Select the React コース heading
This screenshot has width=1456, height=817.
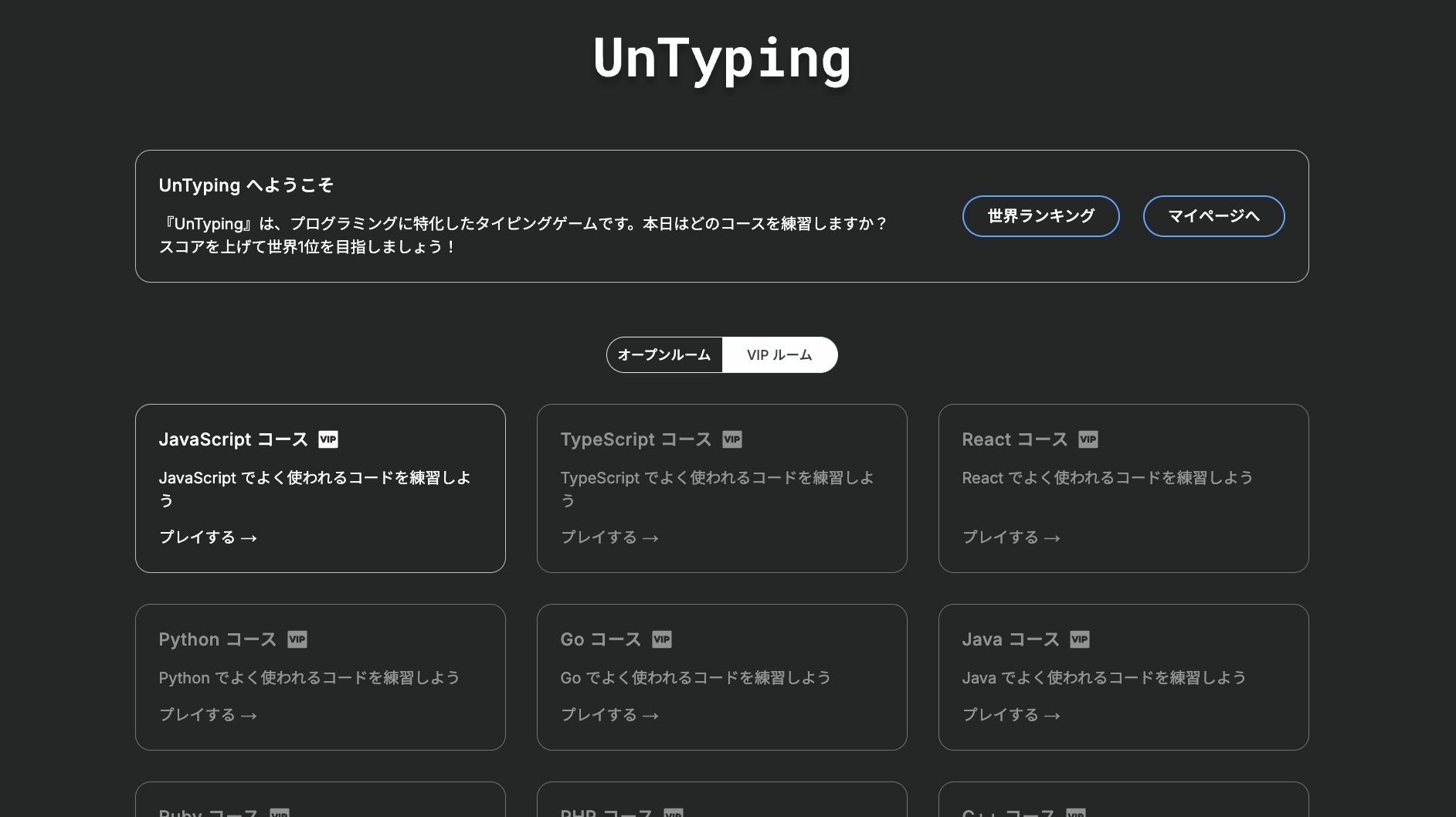[x=1015, y=439]
